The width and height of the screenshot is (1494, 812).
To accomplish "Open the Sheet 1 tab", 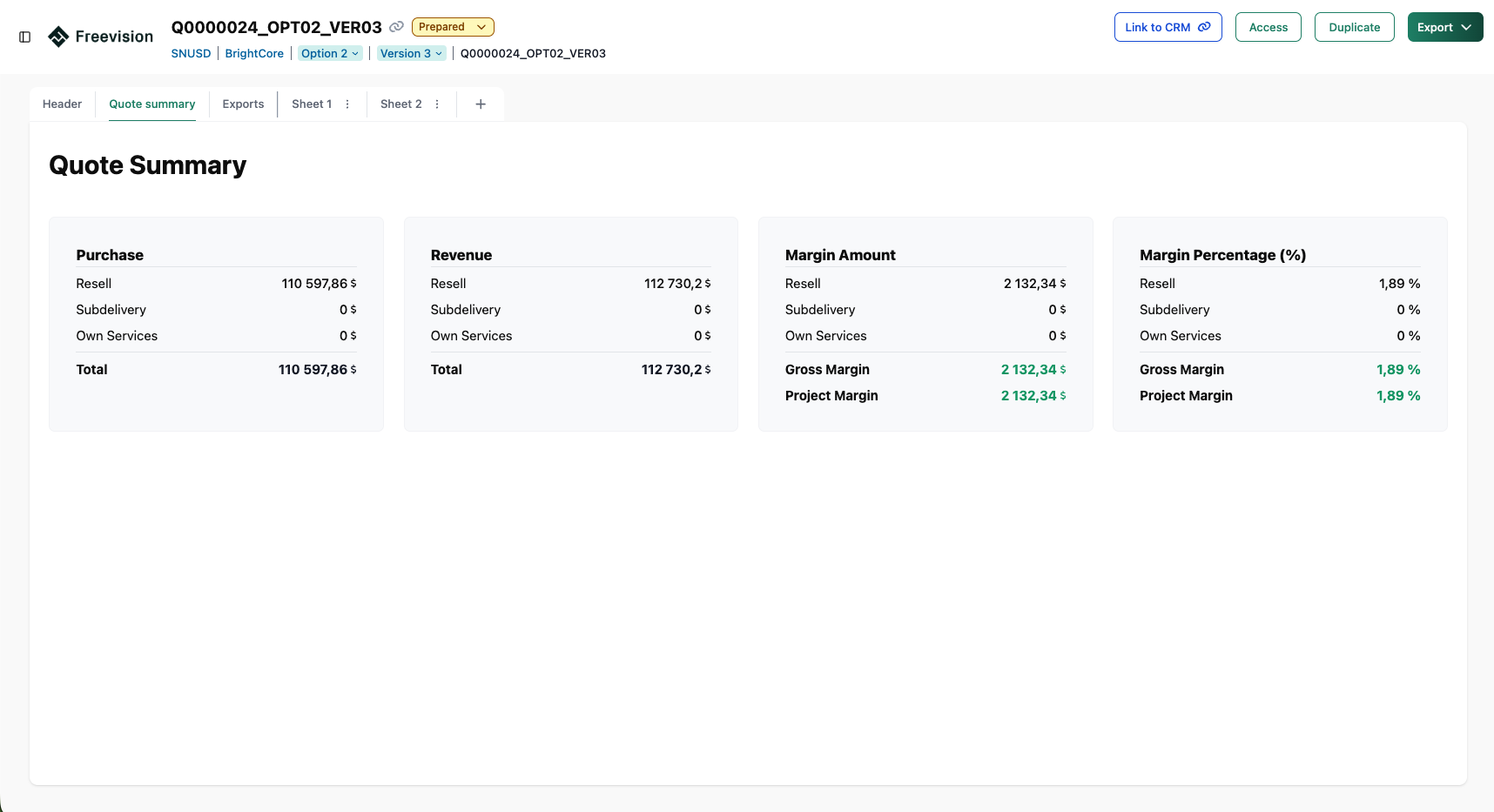I will point(312,104).
